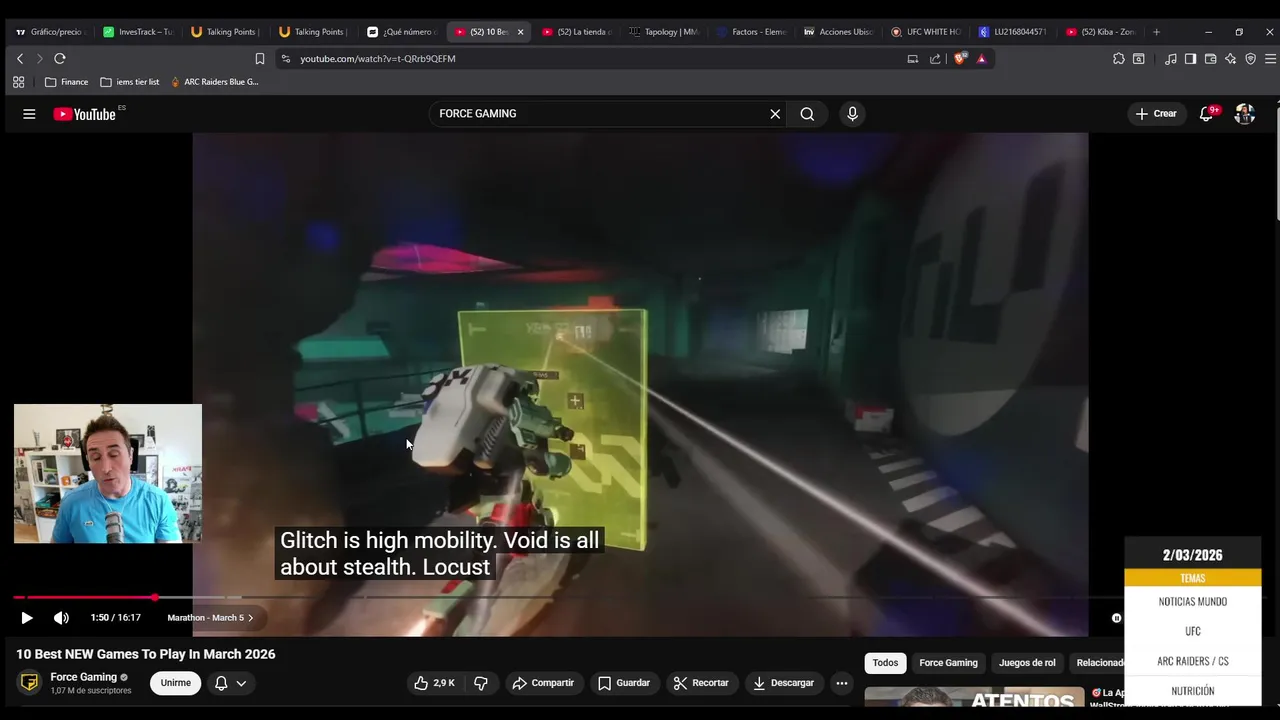Click Descargar to download the video

783,683
